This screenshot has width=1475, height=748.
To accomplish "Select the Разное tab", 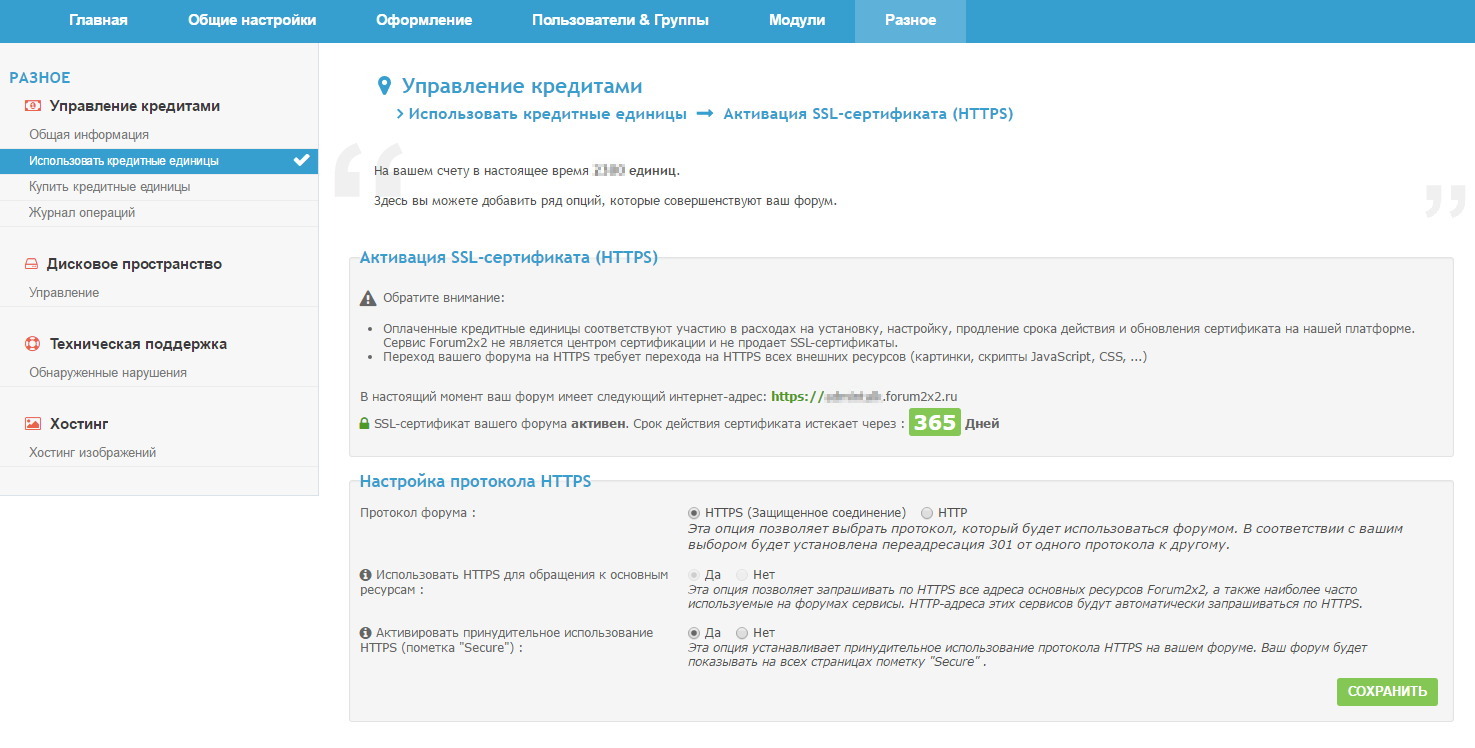I will [x=910, y=20].
